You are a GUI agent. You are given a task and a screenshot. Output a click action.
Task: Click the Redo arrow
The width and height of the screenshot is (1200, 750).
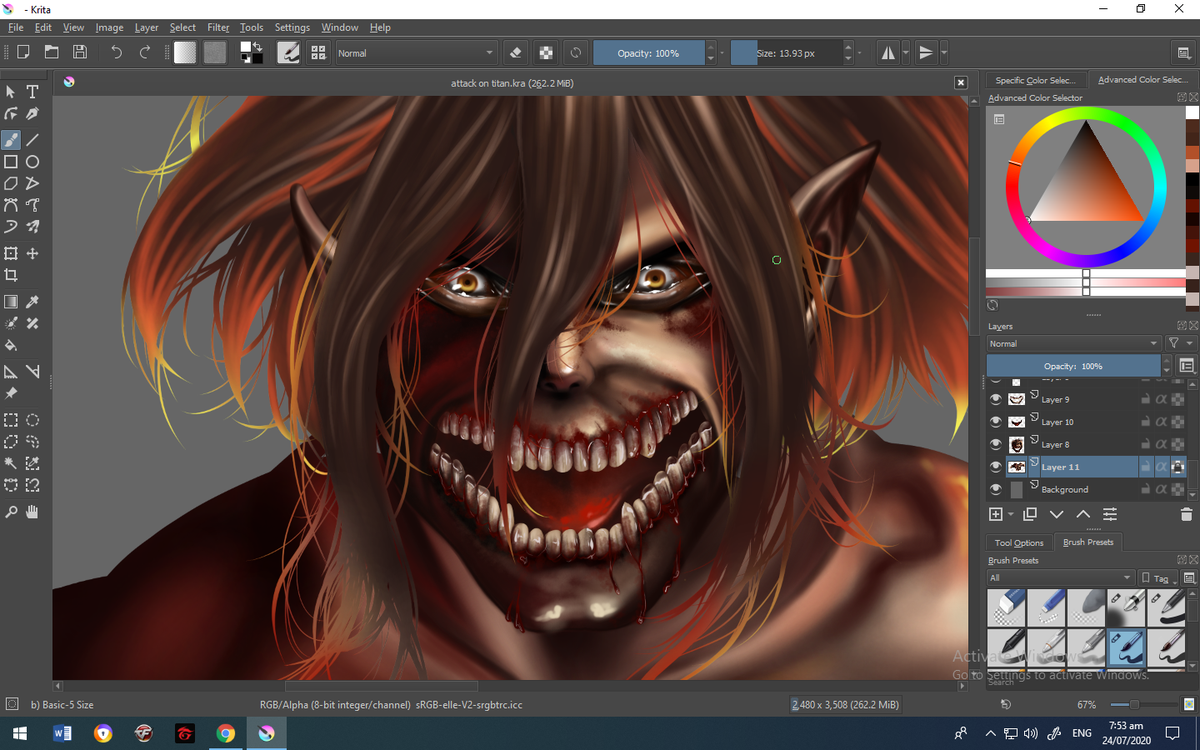(x=145, y=52)
